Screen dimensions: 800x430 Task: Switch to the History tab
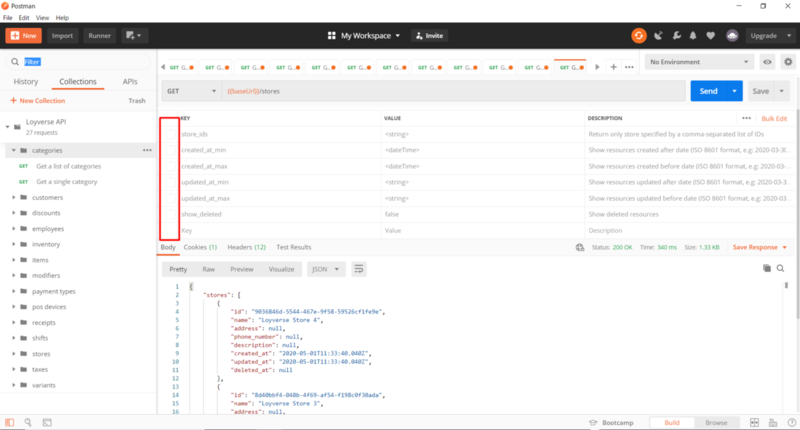(x=26, y=82)
